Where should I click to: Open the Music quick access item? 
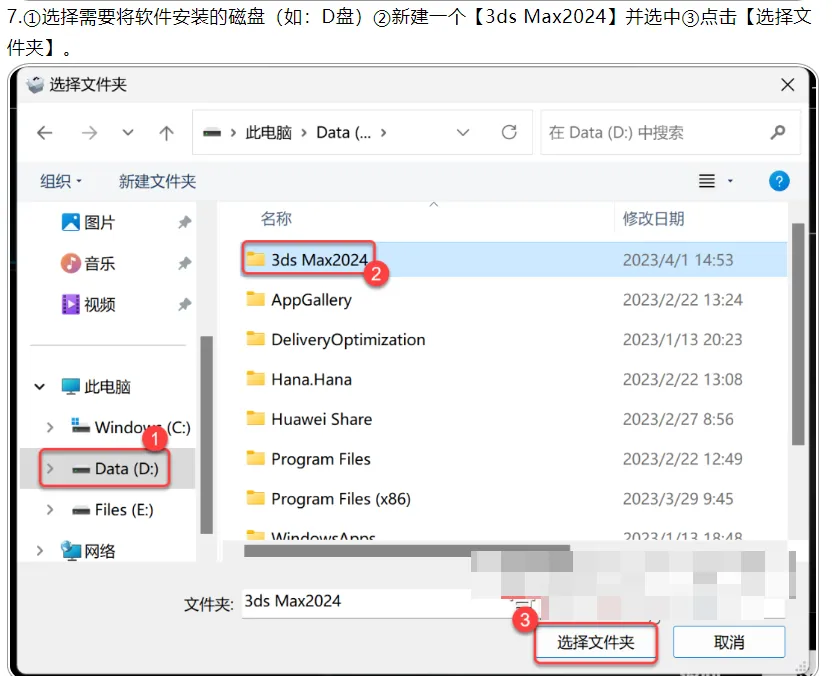coord(88,263)
